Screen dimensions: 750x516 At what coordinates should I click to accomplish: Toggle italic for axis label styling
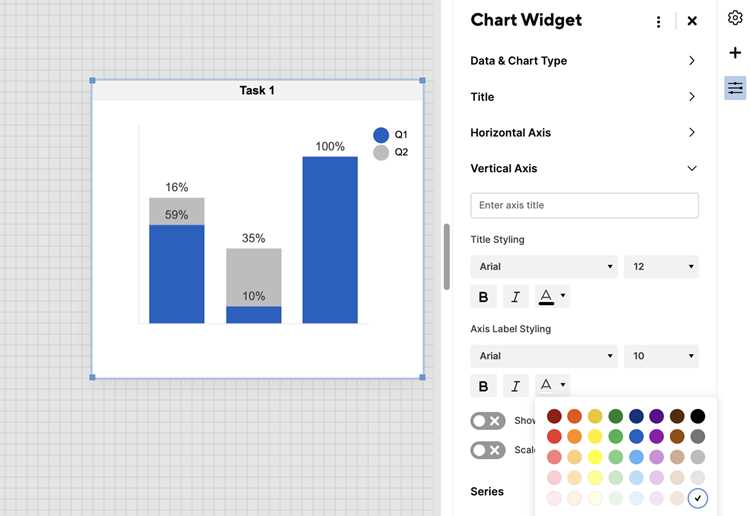pyautogui.click(x=516, y=386)
